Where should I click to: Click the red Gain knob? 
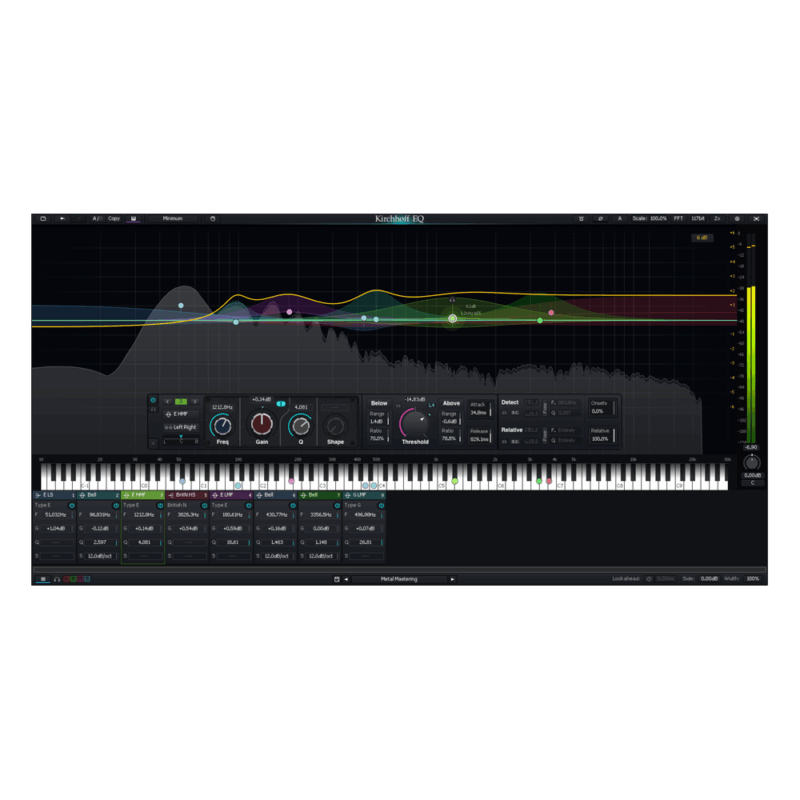(262, 424)
